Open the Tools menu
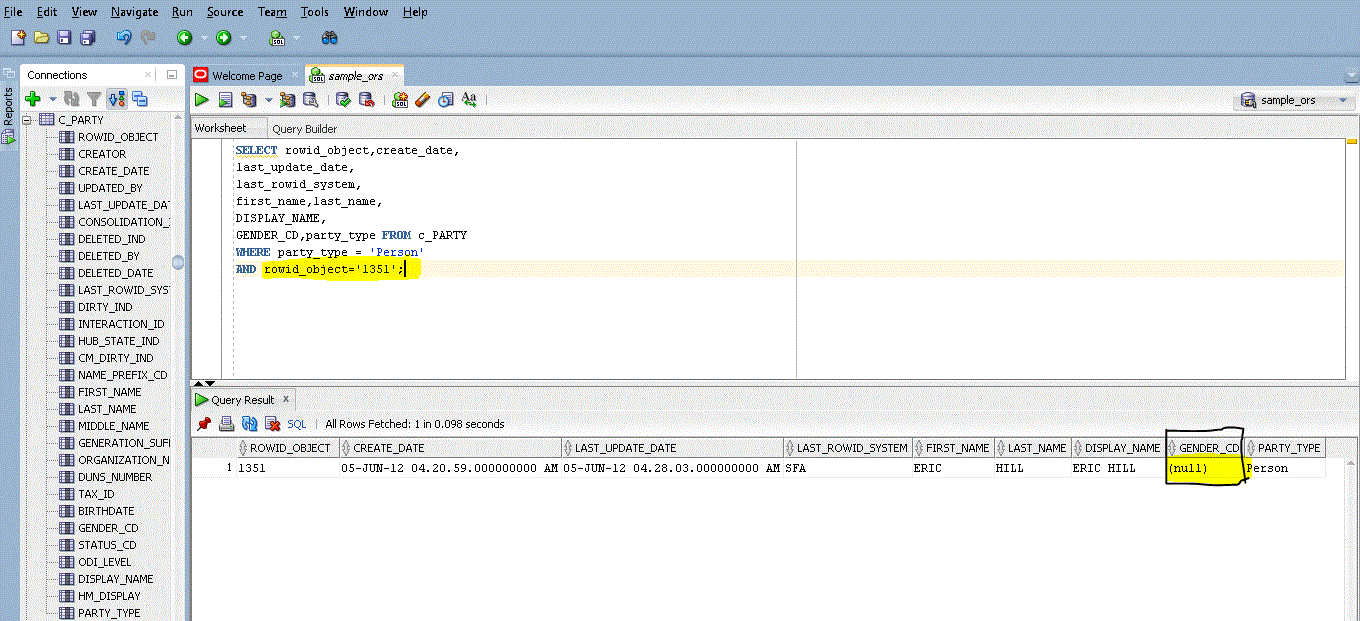The width and height of the screenshot is (1360, 621). (x=314, y=12)
